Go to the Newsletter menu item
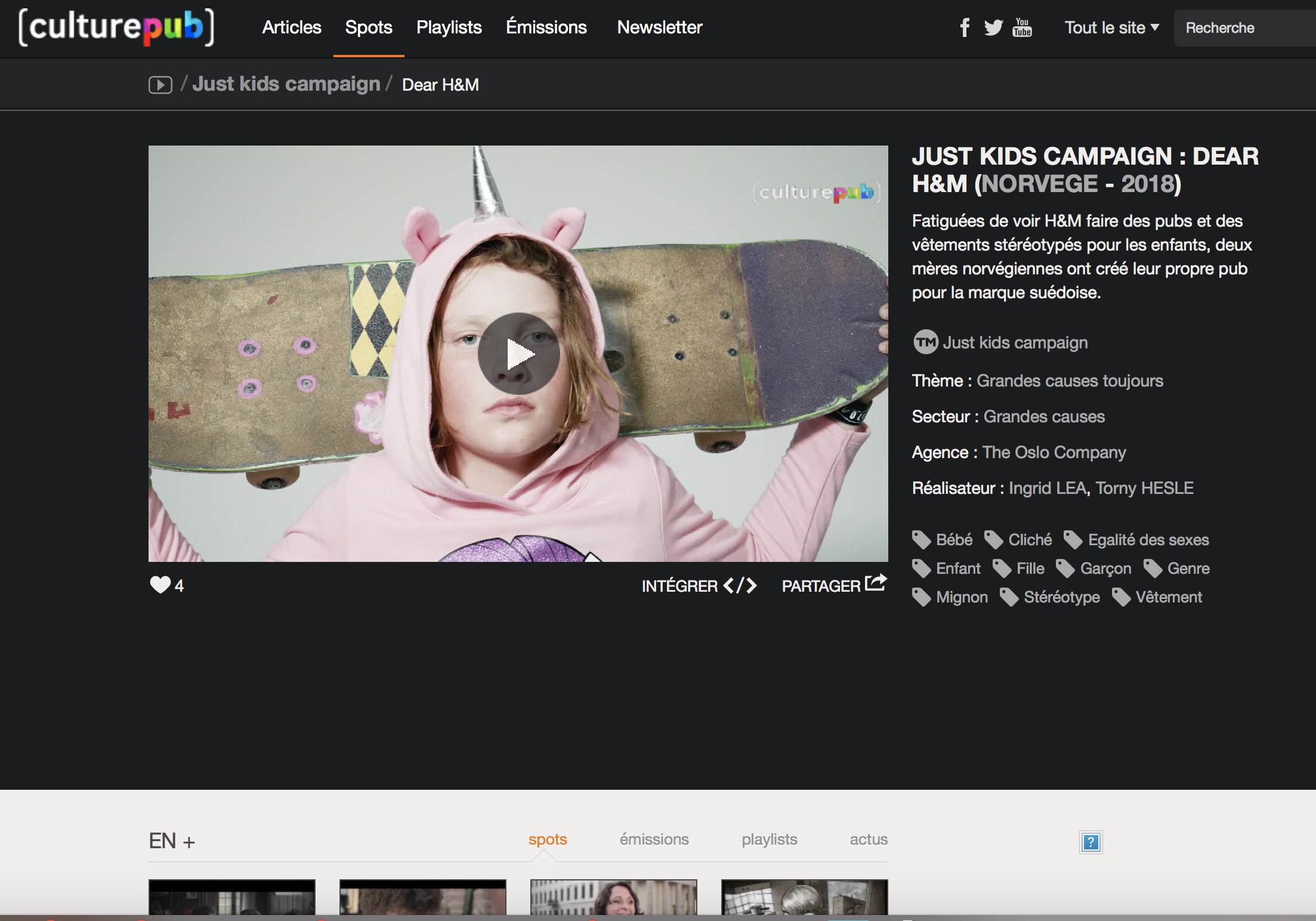The height and width of the screenshot is (921, 1316). (660, 27)
